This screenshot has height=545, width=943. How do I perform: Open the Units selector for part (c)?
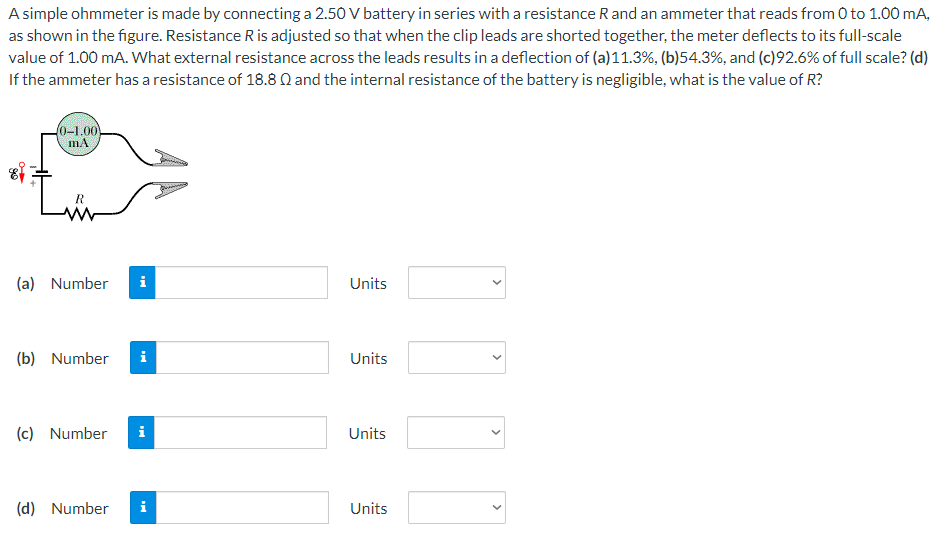click(x=456, y=433)
